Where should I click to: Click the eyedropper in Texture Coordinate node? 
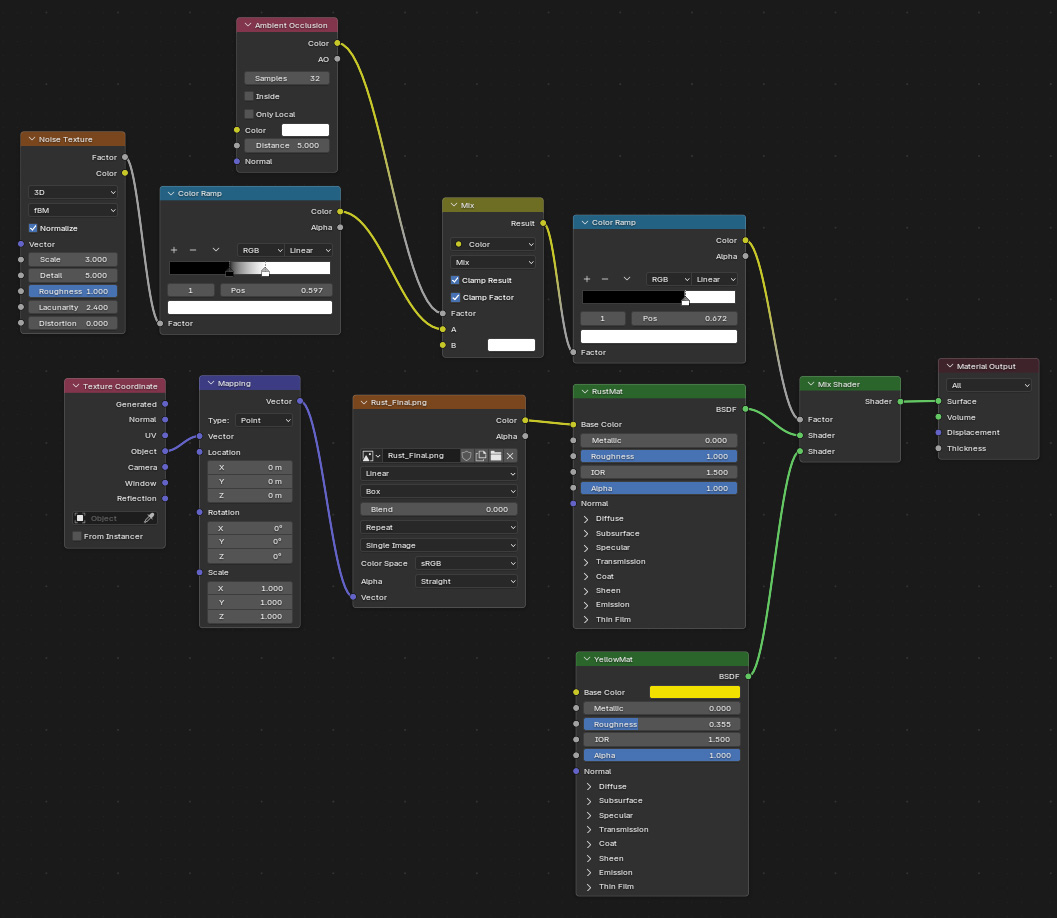[150, 518]
